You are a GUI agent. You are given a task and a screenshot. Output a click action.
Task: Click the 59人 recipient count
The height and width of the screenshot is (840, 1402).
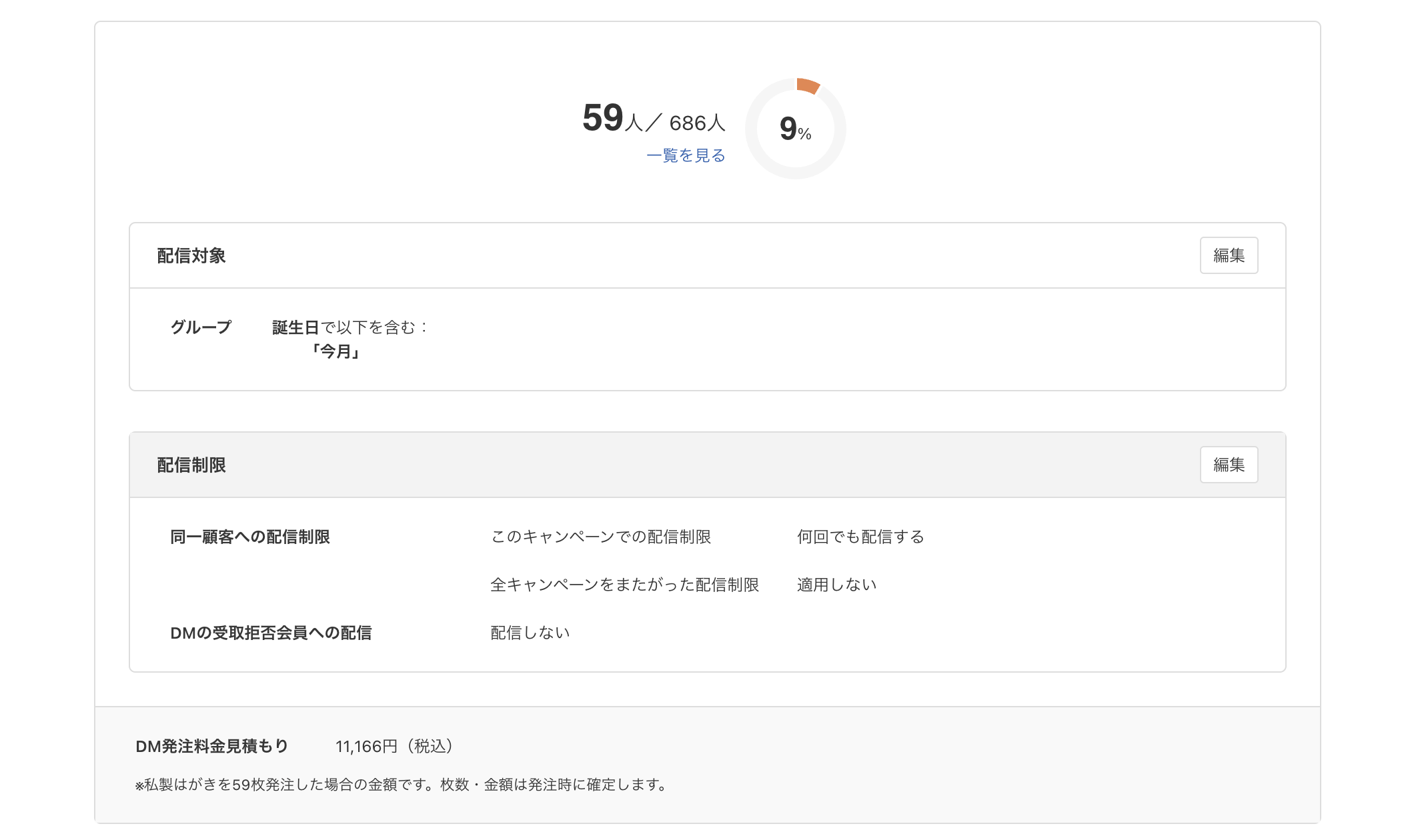(600, 121)
